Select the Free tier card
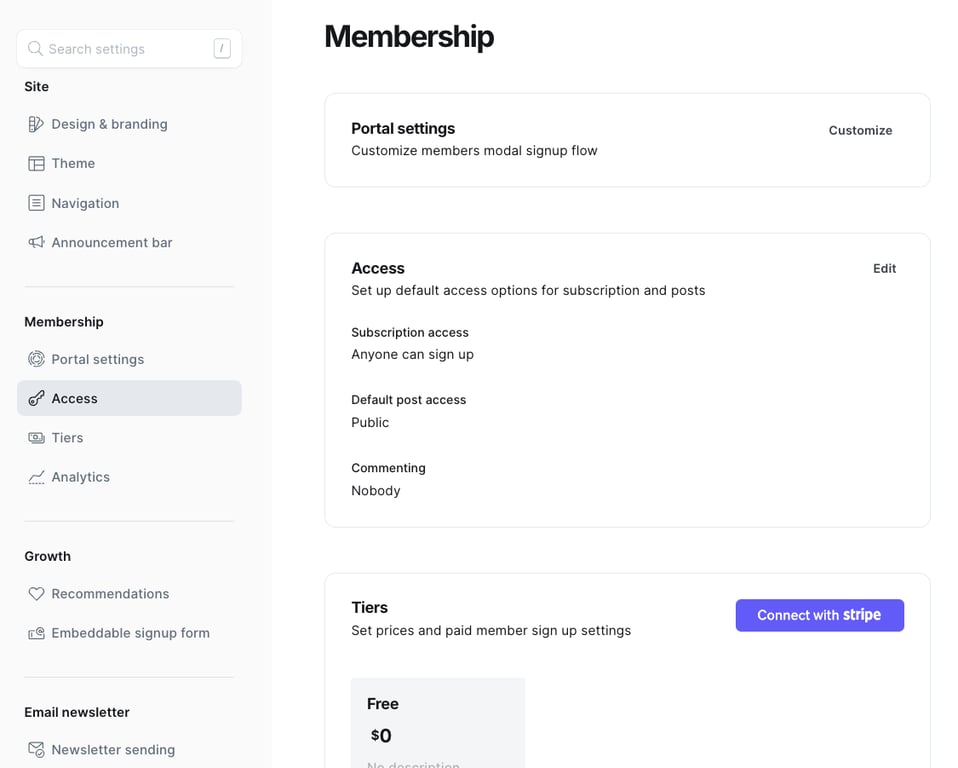 coord(437,722)
